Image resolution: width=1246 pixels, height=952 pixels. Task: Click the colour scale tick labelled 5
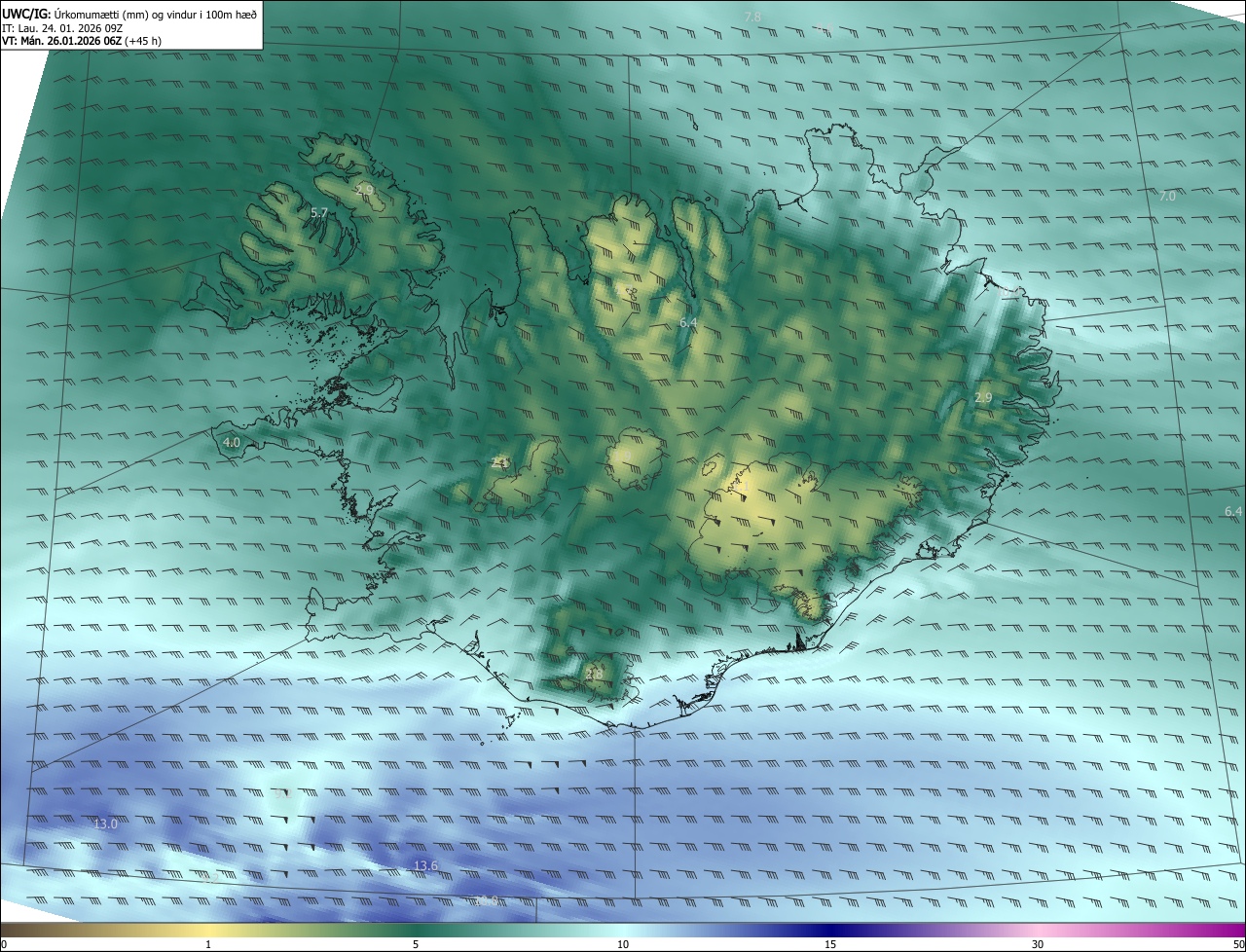[x=416, y=944]
